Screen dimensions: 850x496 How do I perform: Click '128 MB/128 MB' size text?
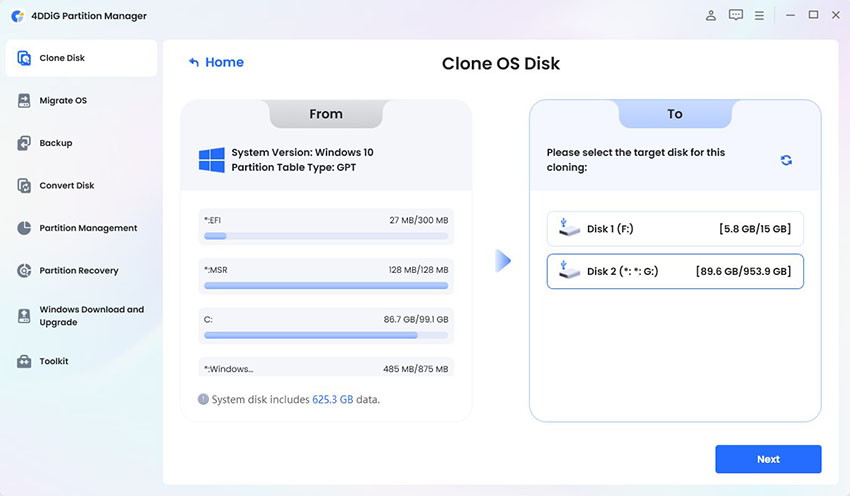click(x=418, y=270)
